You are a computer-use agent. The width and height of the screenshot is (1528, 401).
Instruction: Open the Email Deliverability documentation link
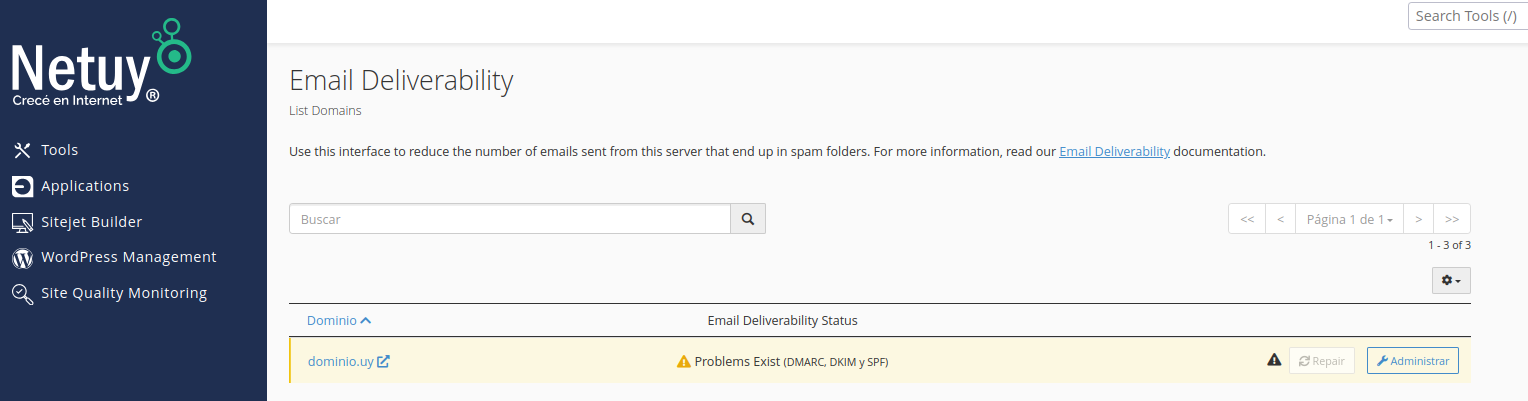click(1114, 152)
